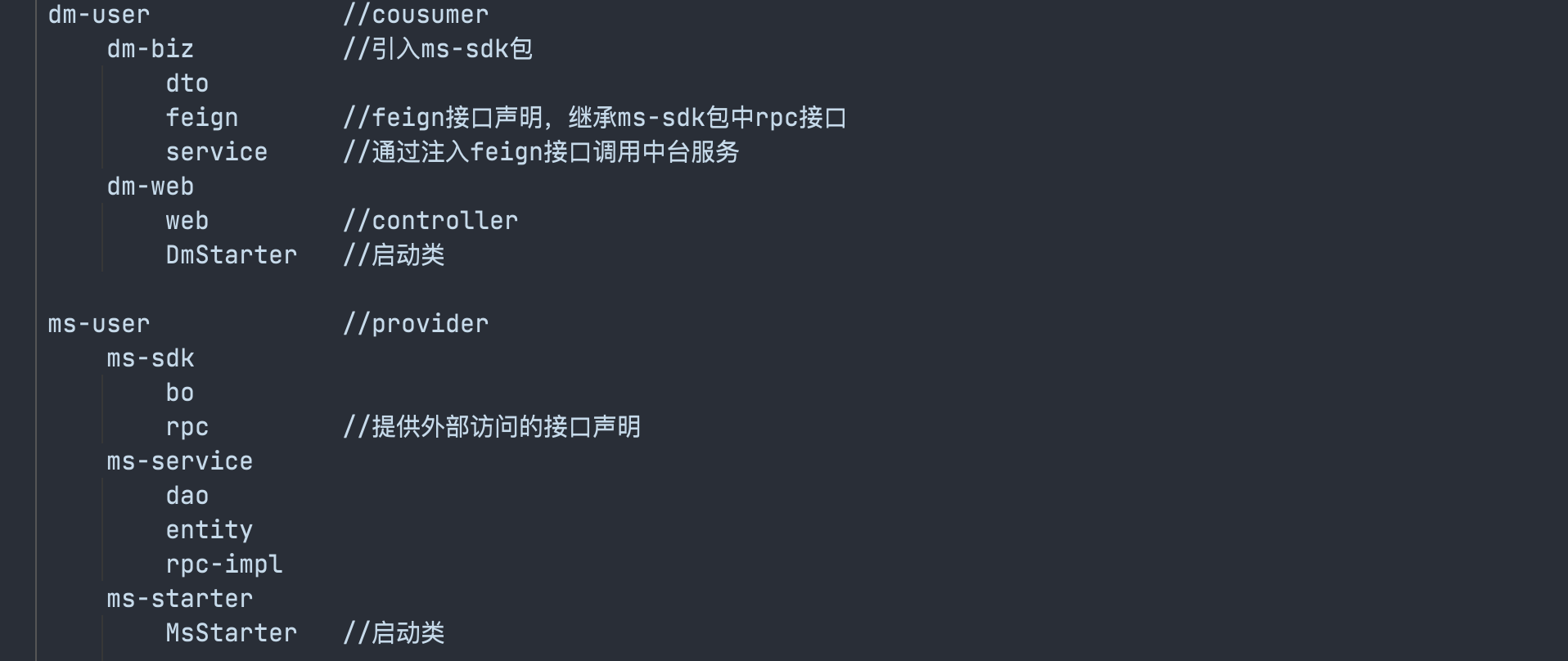Click the ms-starter module entry
The width and height of the screenshot is (1568, 661).
pyautogui.click(x=180, y=599)
